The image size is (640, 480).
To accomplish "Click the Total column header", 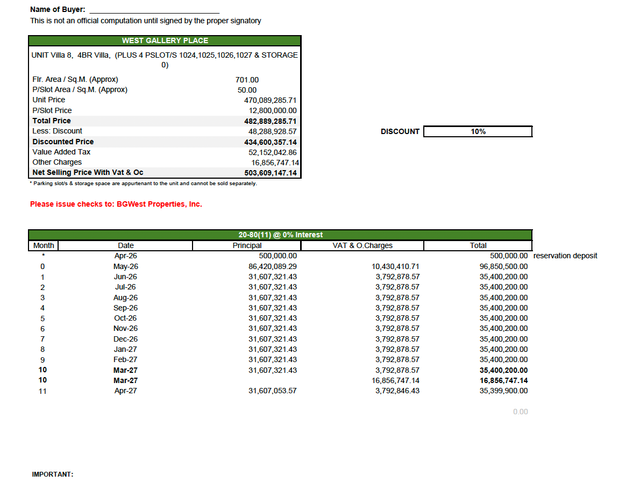I will [x=478, y=245].
